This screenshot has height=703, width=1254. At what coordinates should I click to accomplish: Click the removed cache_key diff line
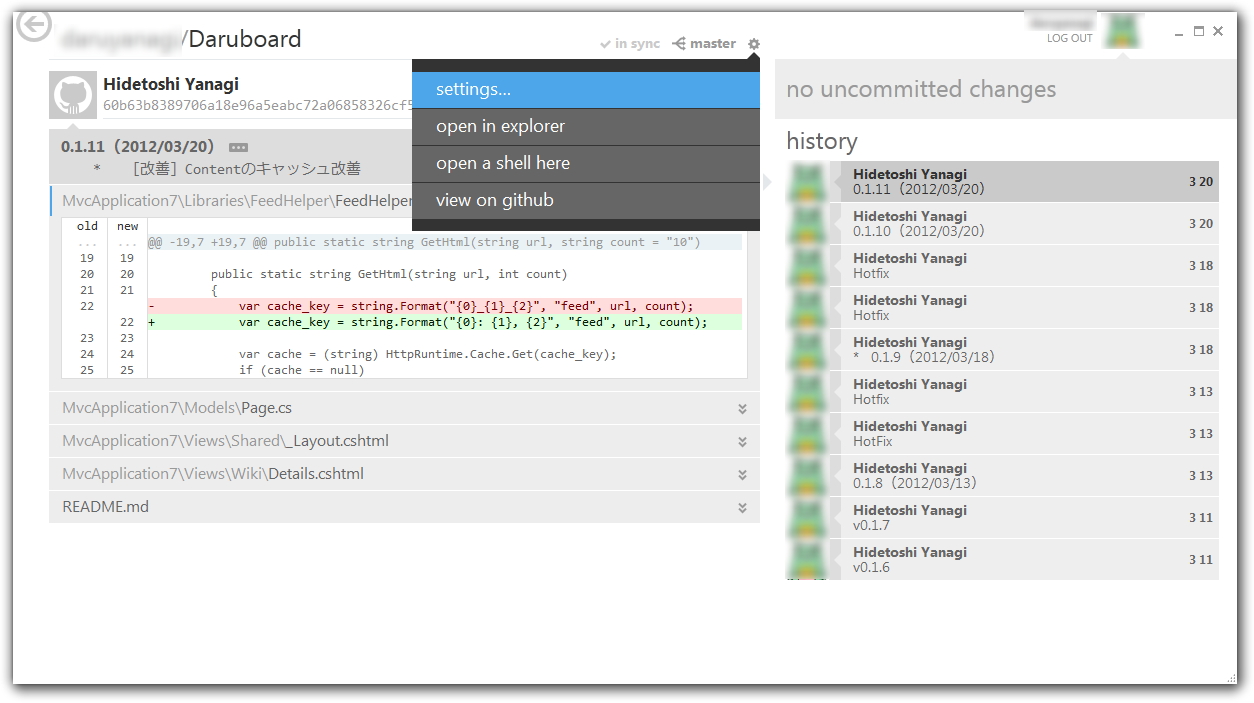[445, 306]
